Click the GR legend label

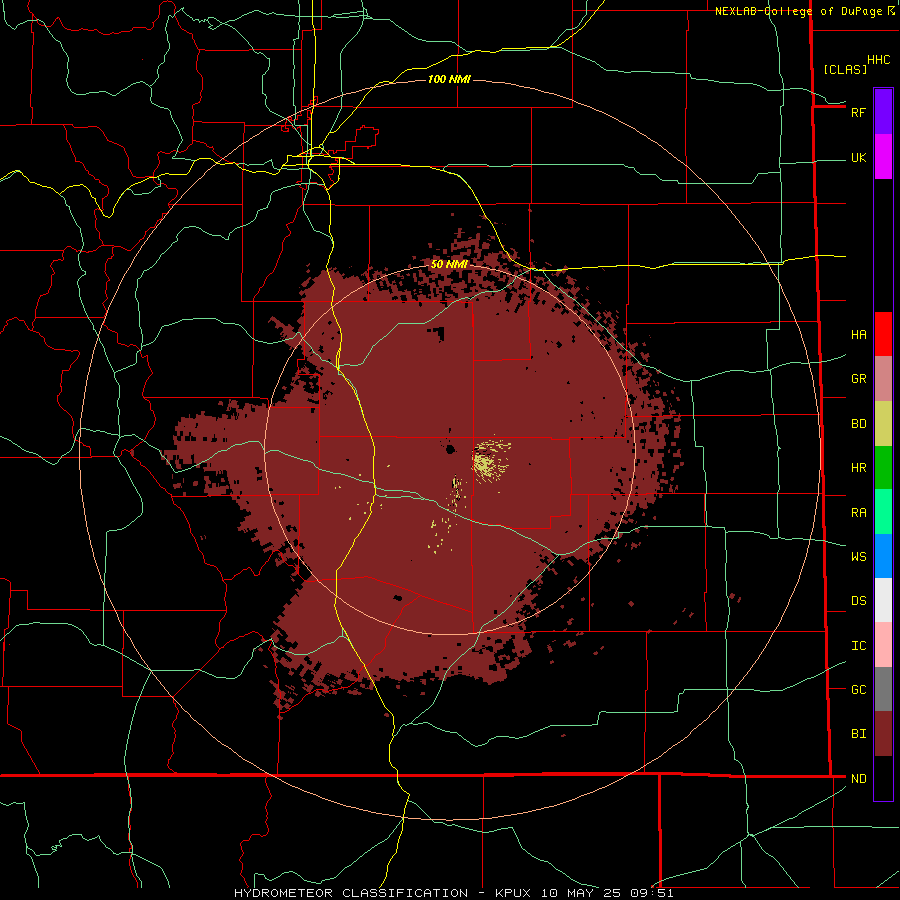pos(858,379)
